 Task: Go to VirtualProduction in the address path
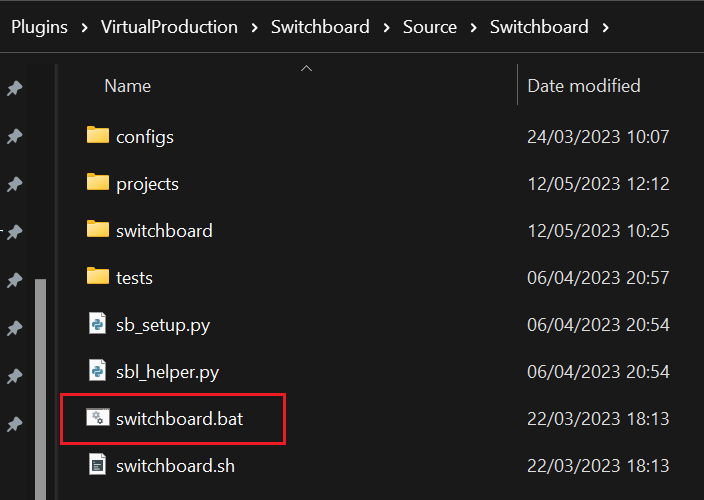point(169,27)
